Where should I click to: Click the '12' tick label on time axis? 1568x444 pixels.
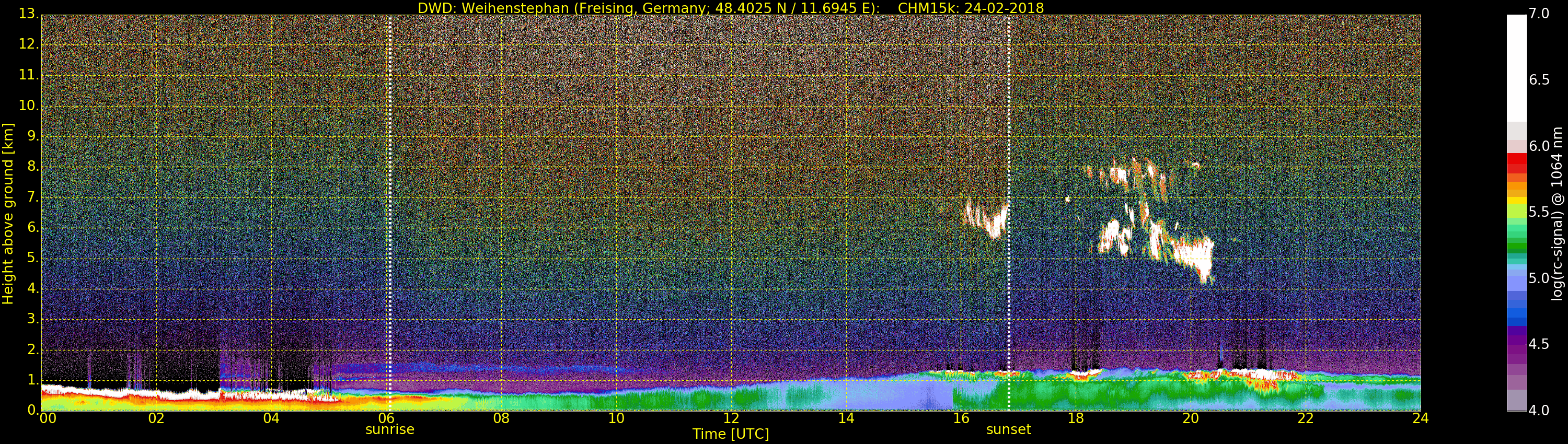pos(731,418)
